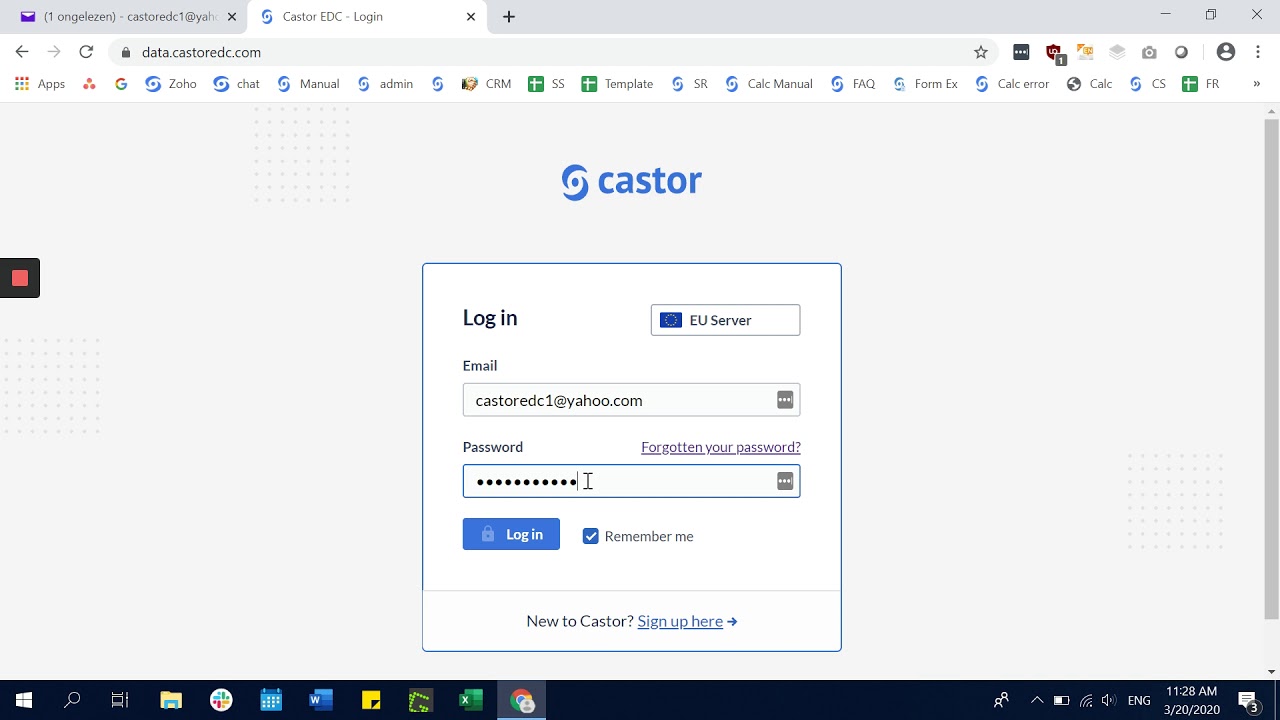Show more bookmarks via the chevron
The height and width of the screenshot is (720, 1280).
point(1256,84)
